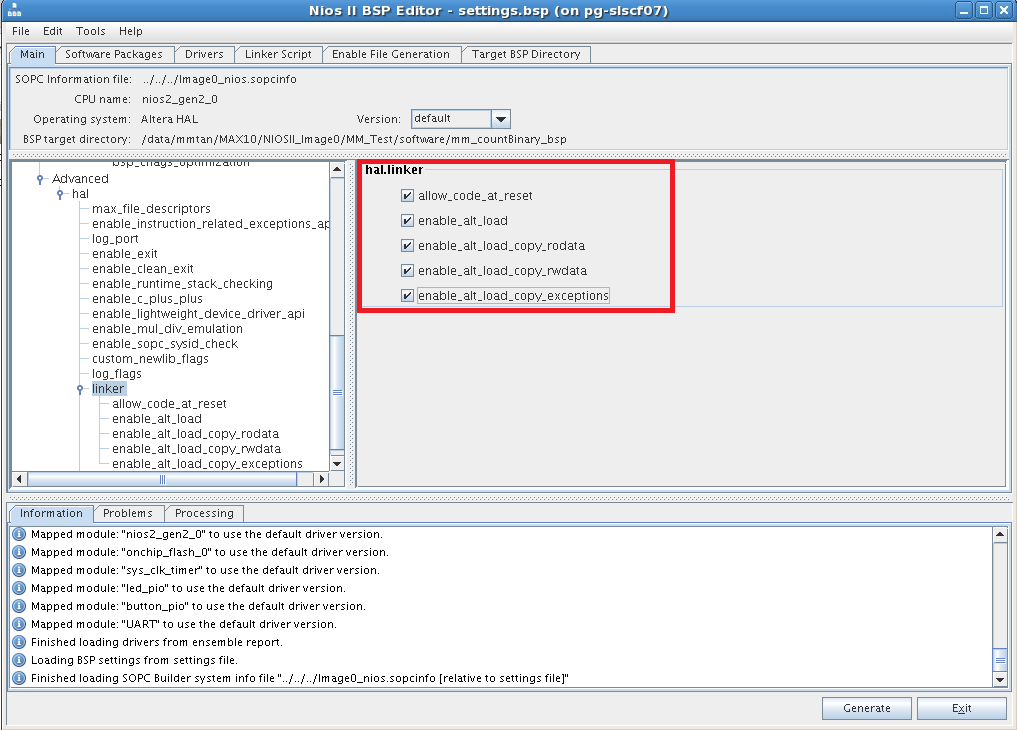Select enable_instruction_related_exceptions_api tree item
This screenshot has width=1017, height=730.
click(x=211, y=224)
